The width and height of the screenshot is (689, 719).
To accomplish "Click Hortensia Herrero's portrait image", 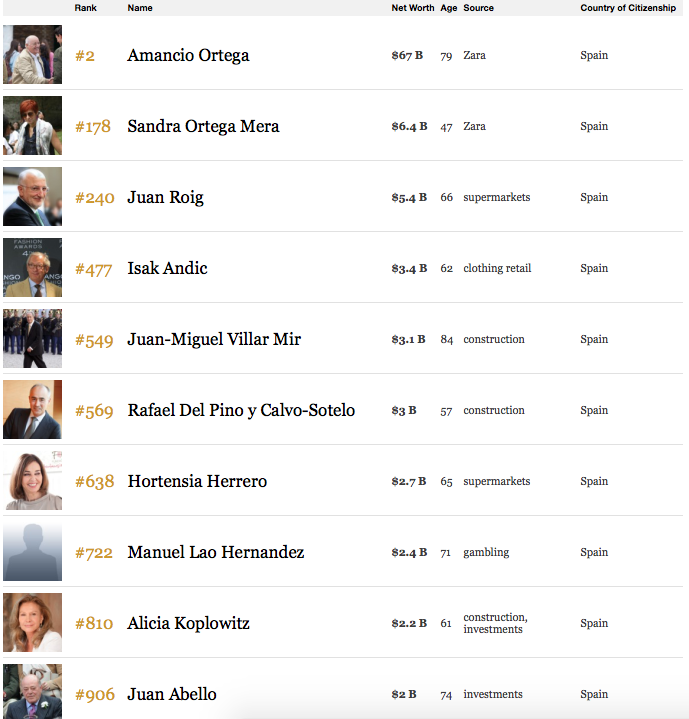I will (x=32, y=481).
